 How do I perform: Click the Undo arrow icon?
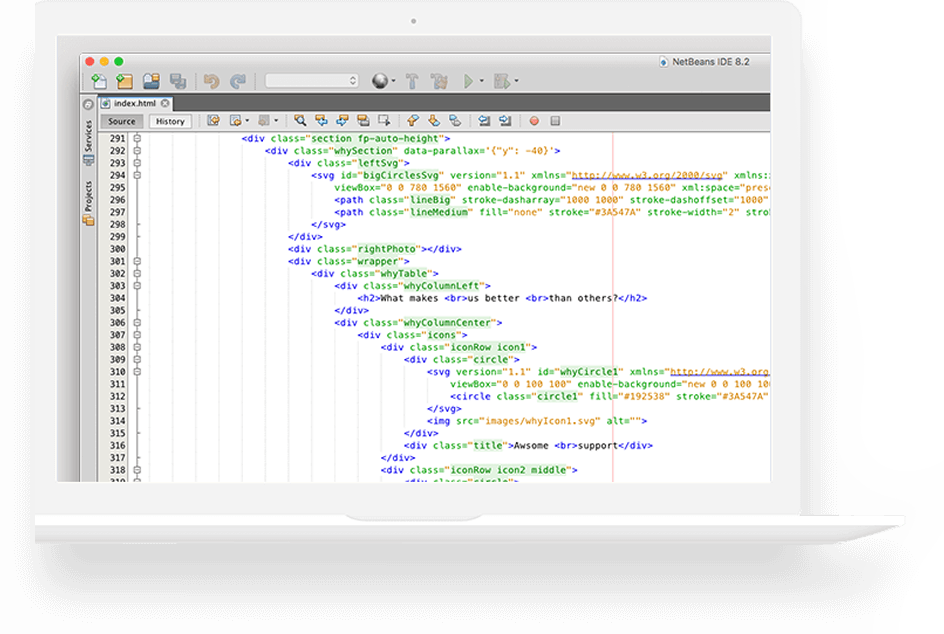tap(211, 81)
